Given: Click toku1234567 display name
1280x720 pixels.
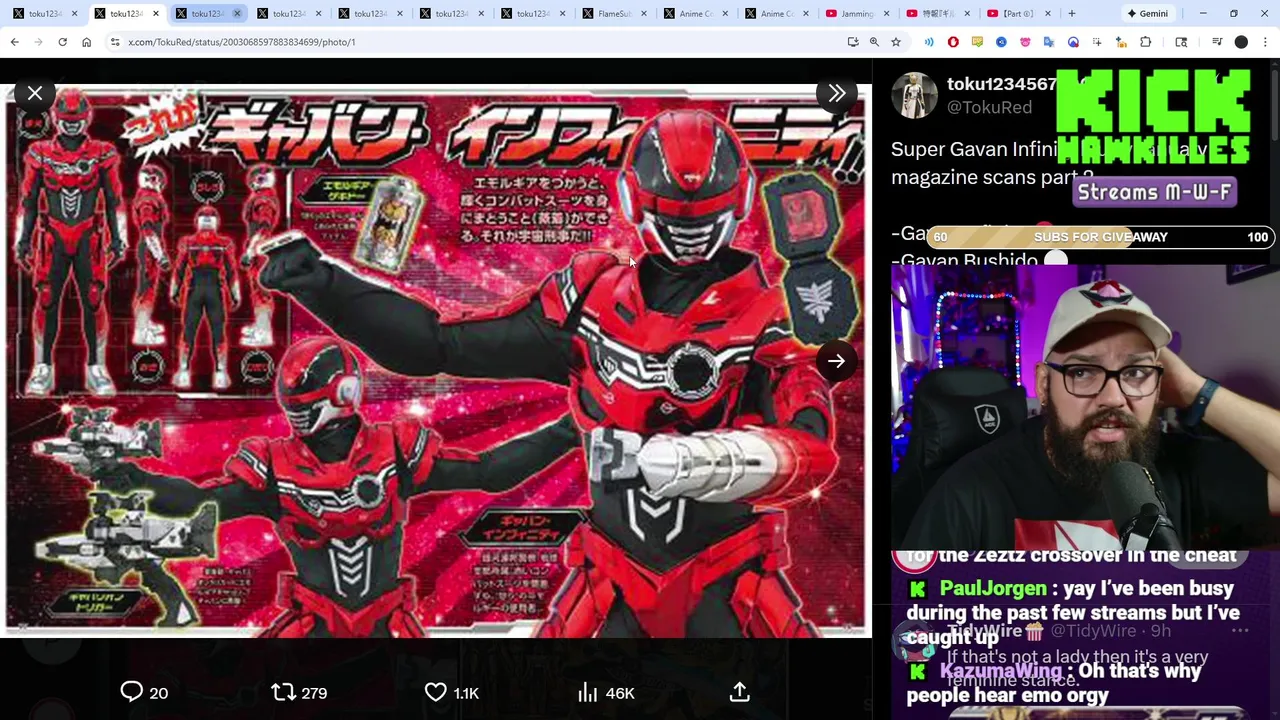Looking at the screenshot, I should [1002, 84].
